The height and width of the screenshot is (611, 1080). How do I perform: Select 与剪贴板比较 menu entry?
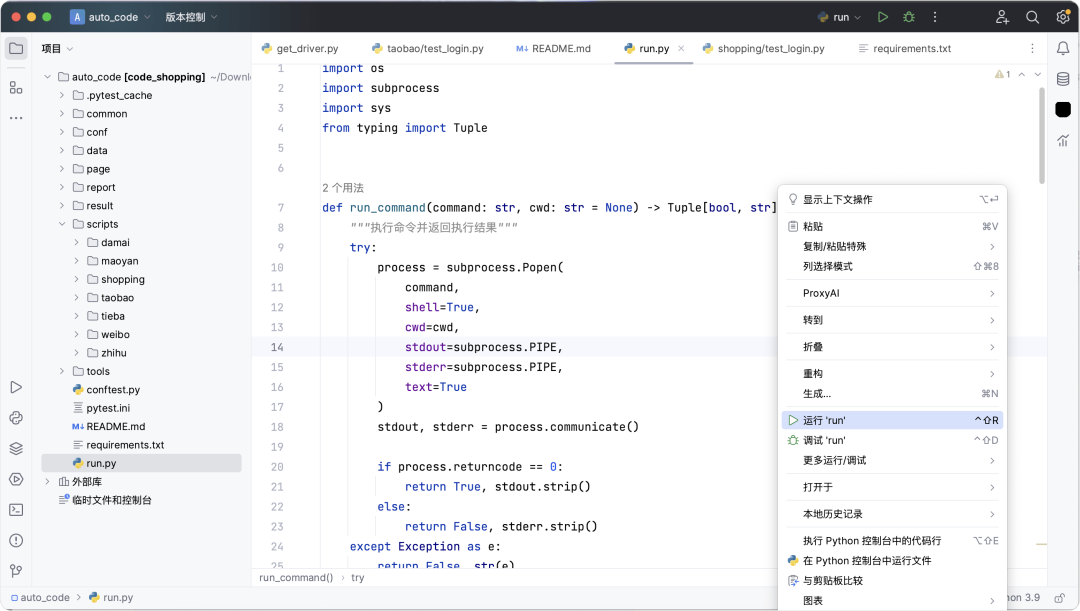892,581
